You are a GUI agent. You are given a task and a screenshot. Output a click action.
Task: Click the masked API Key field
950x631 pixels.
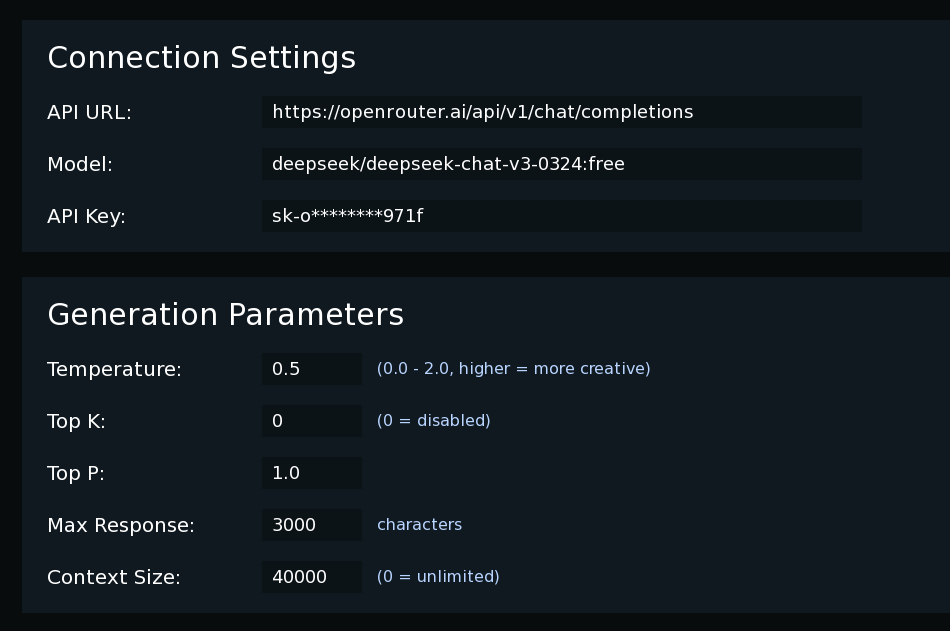point(561,216)
